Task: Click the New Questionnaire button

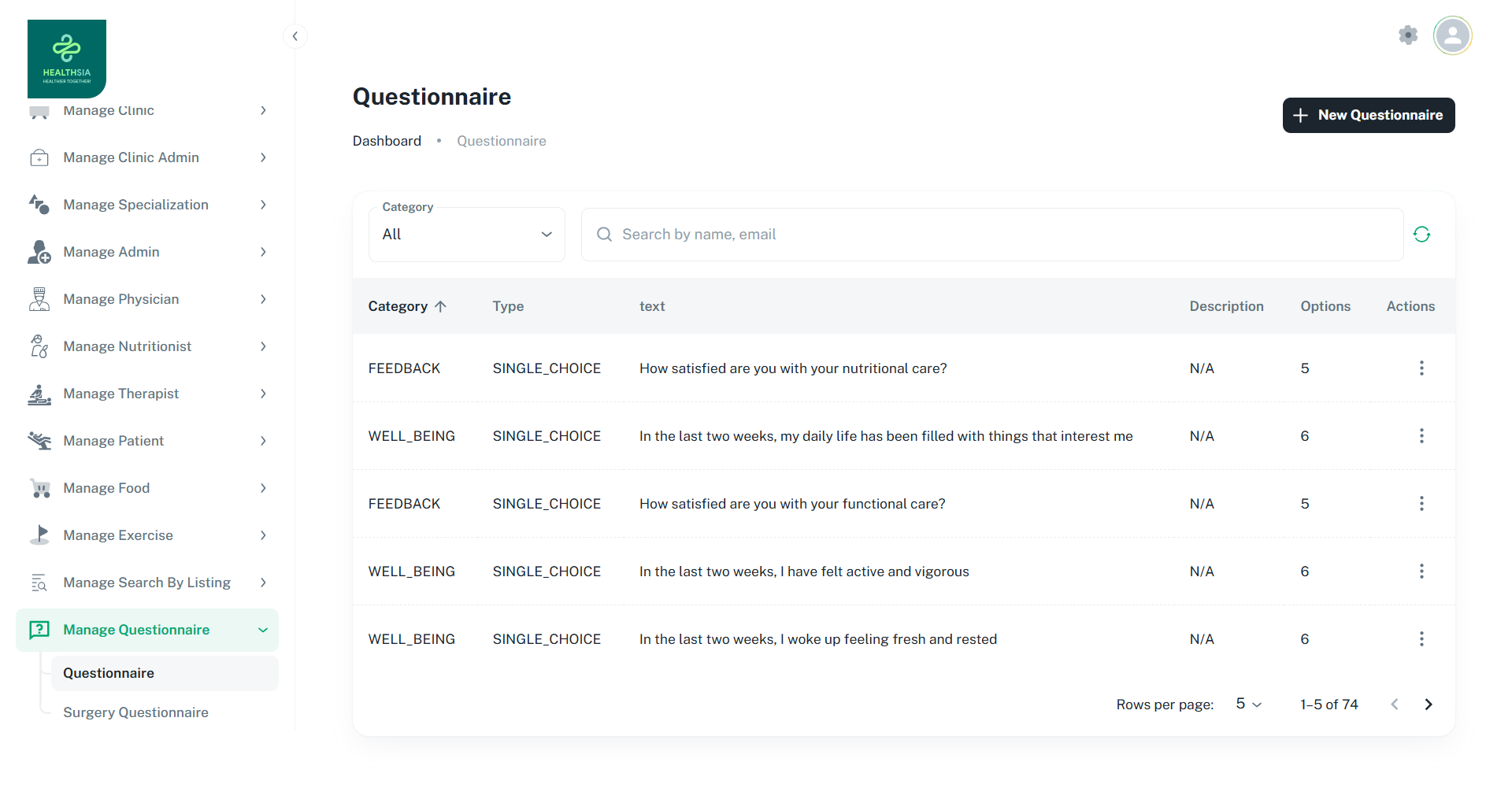Action: (1368, 116)
